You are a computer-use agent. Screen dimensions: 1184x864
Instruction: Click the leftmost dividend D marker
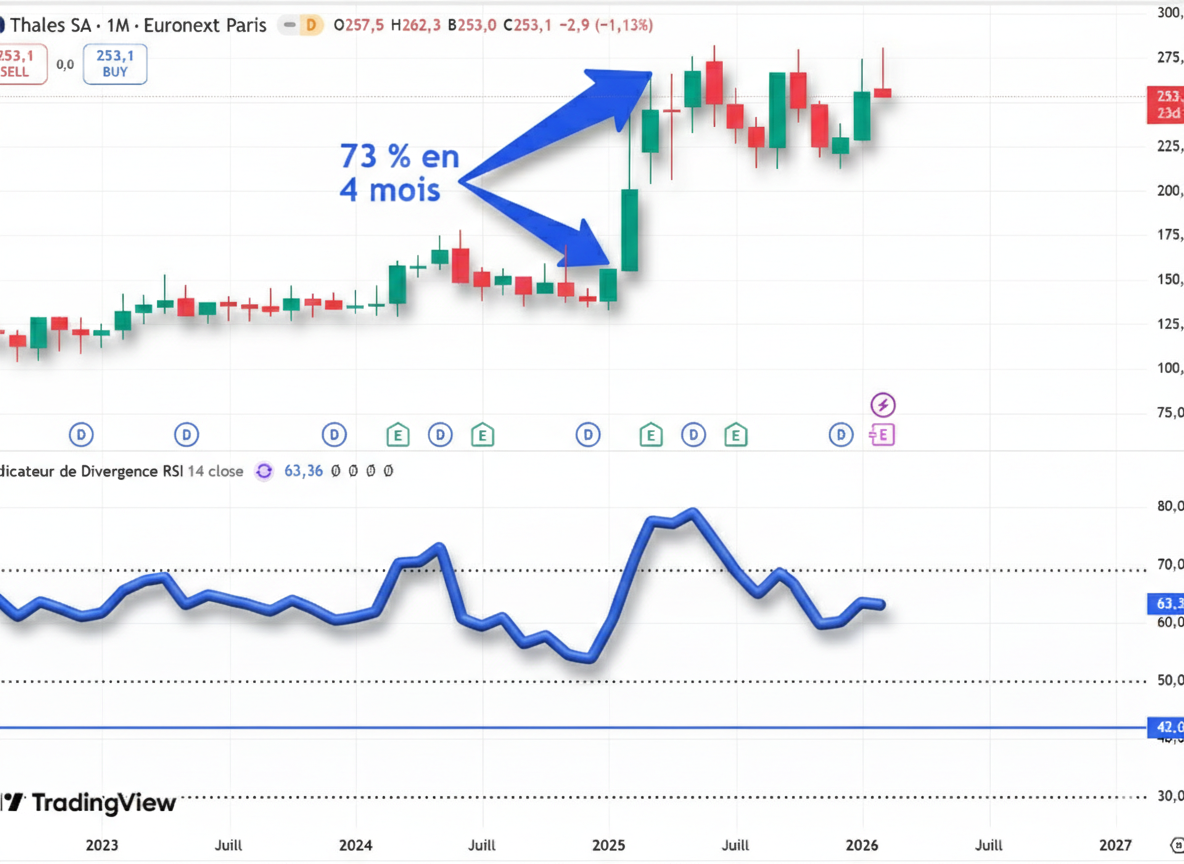click(x=81, y=435)
